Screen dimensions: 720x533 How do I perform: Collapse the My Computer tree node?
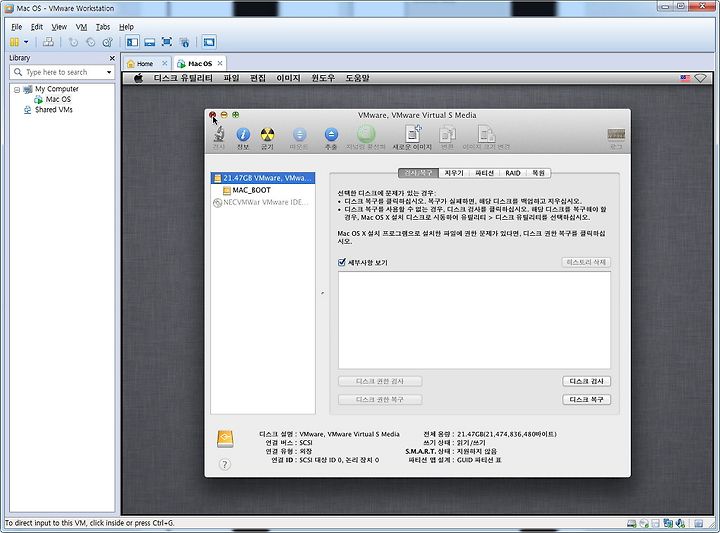click(x=17, y=90)
